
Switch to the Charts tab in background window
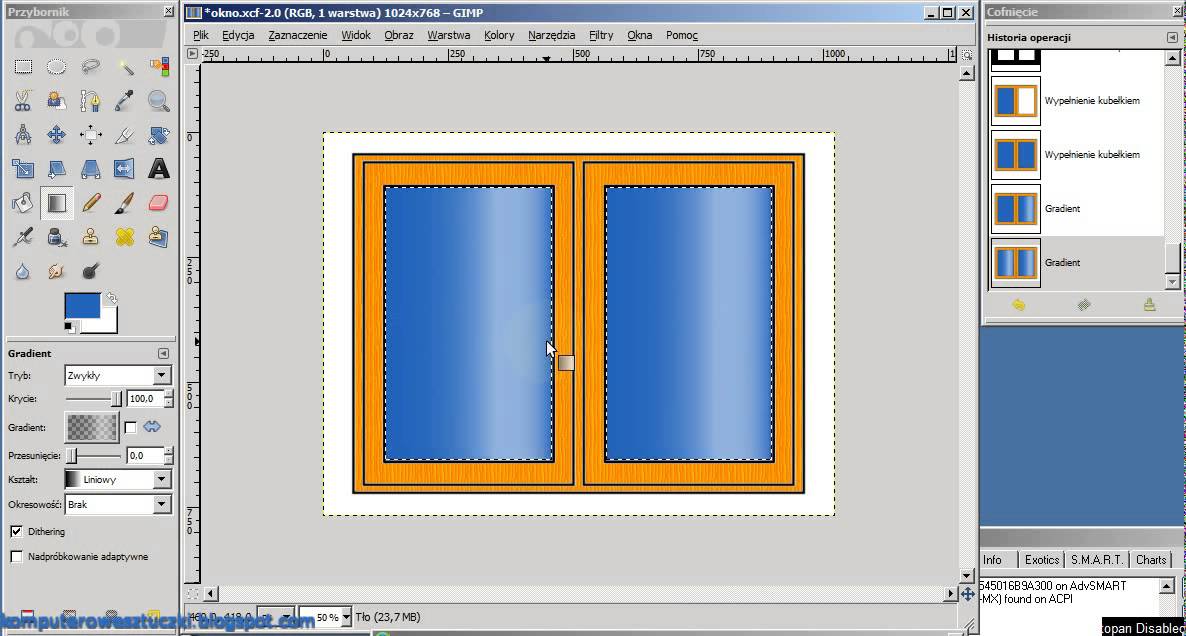coord(1150,560)
